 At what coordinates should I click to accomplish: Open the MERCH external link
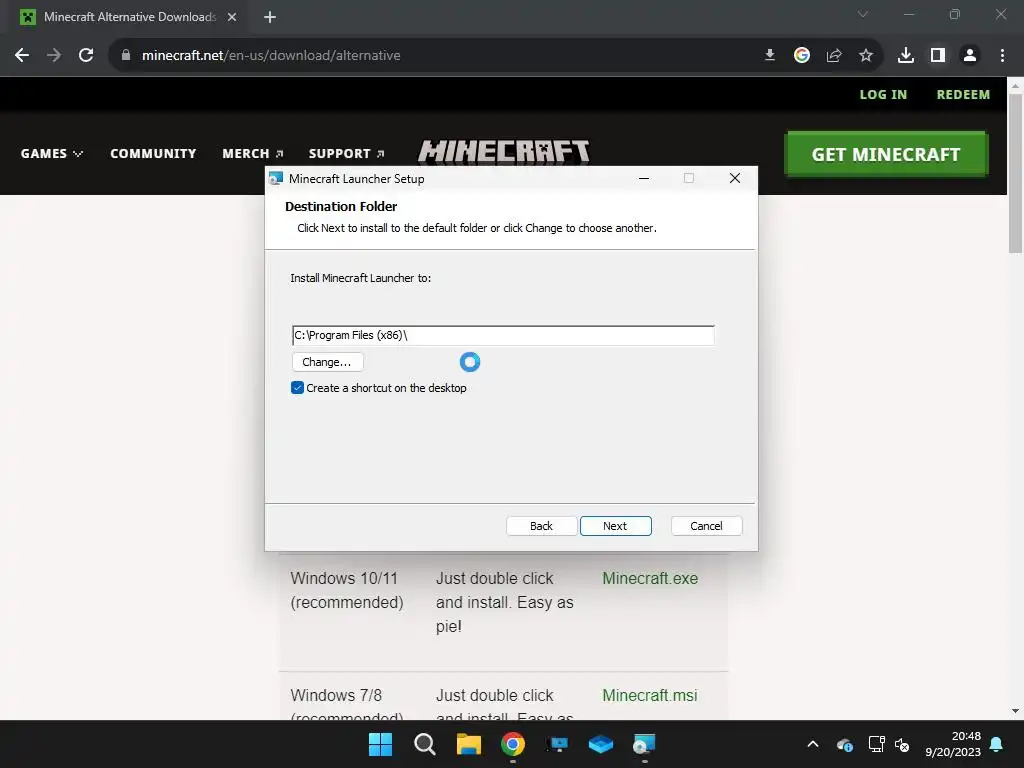coord(252,153)
